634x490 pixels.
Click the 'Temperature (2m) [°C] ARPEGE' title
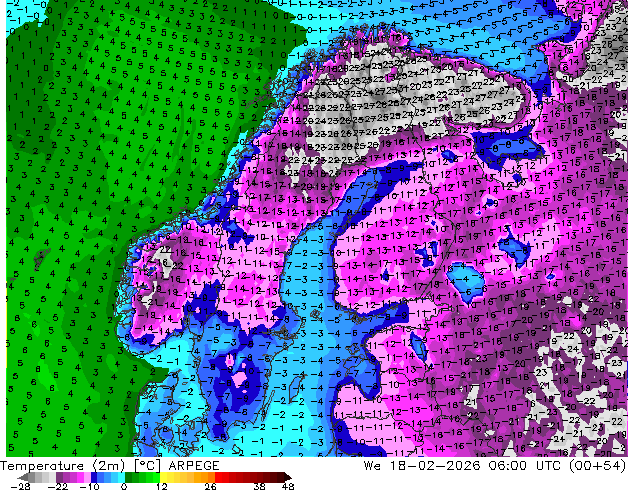coord(110,465)
